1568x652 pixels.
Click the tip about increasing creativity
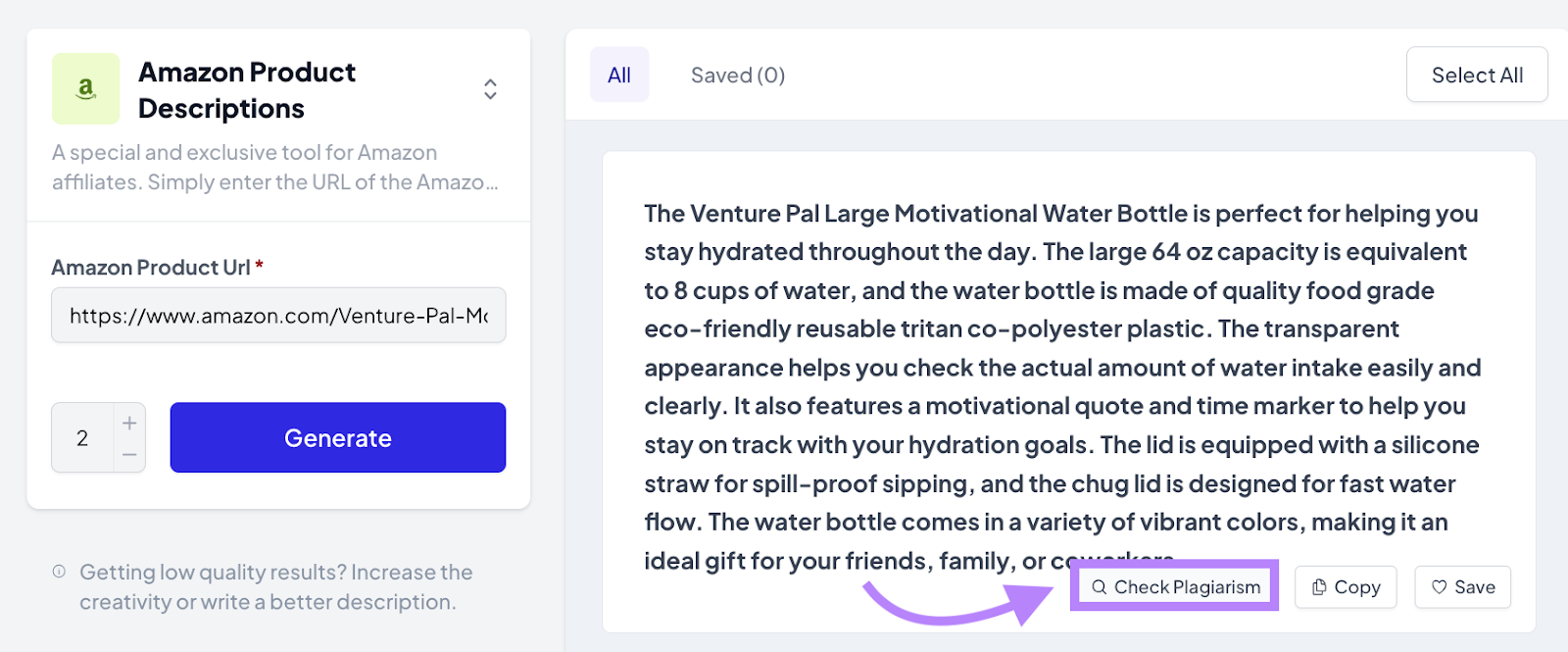point(275,586)
